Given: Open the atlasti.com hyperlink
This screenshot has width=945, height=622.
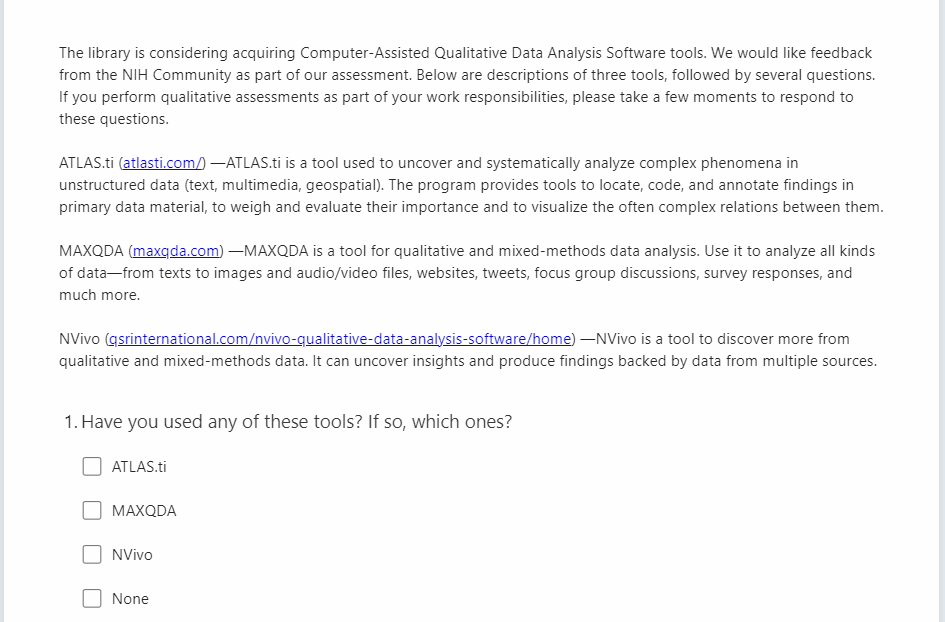Looking at the screenshot, I should coord(162,163).
